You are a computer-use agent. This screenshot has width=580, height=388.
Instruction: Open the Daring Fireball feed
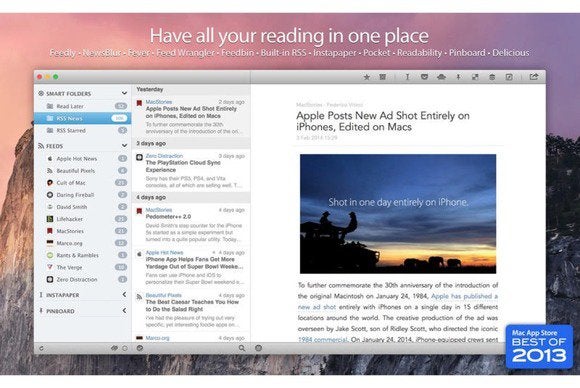[x=82, y=195]
